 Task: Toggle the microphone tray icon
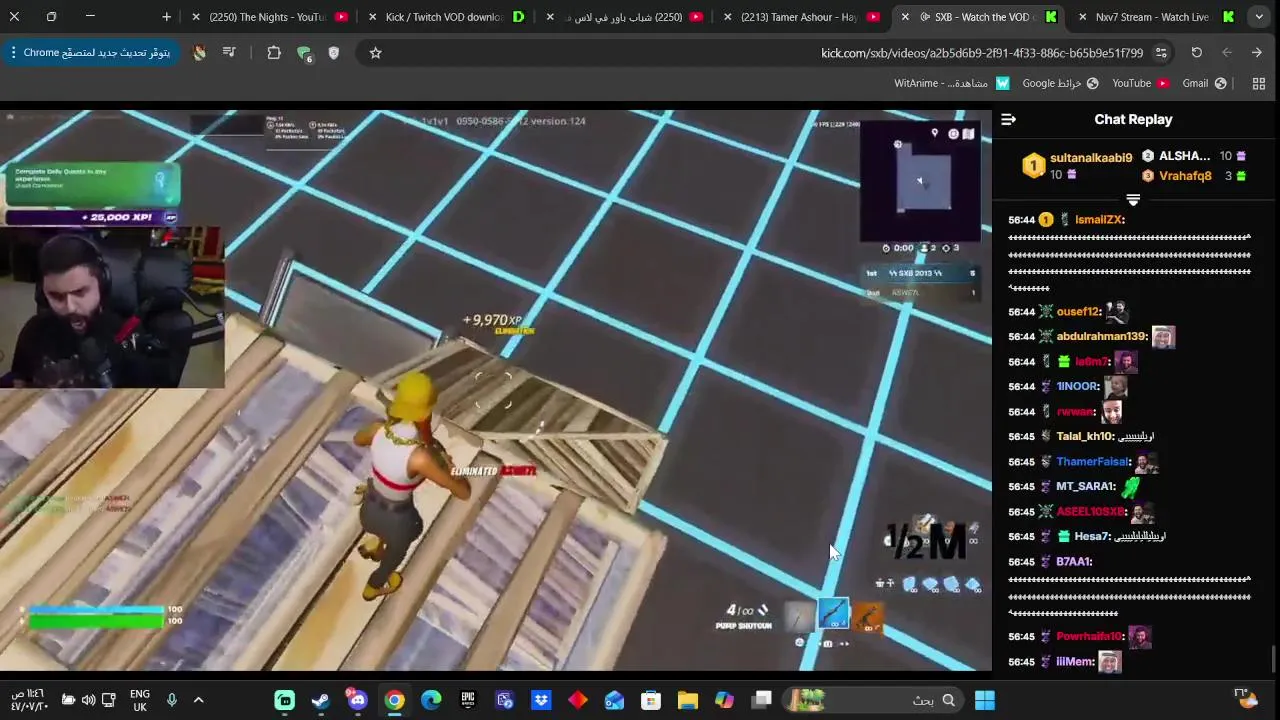point(171,700)
